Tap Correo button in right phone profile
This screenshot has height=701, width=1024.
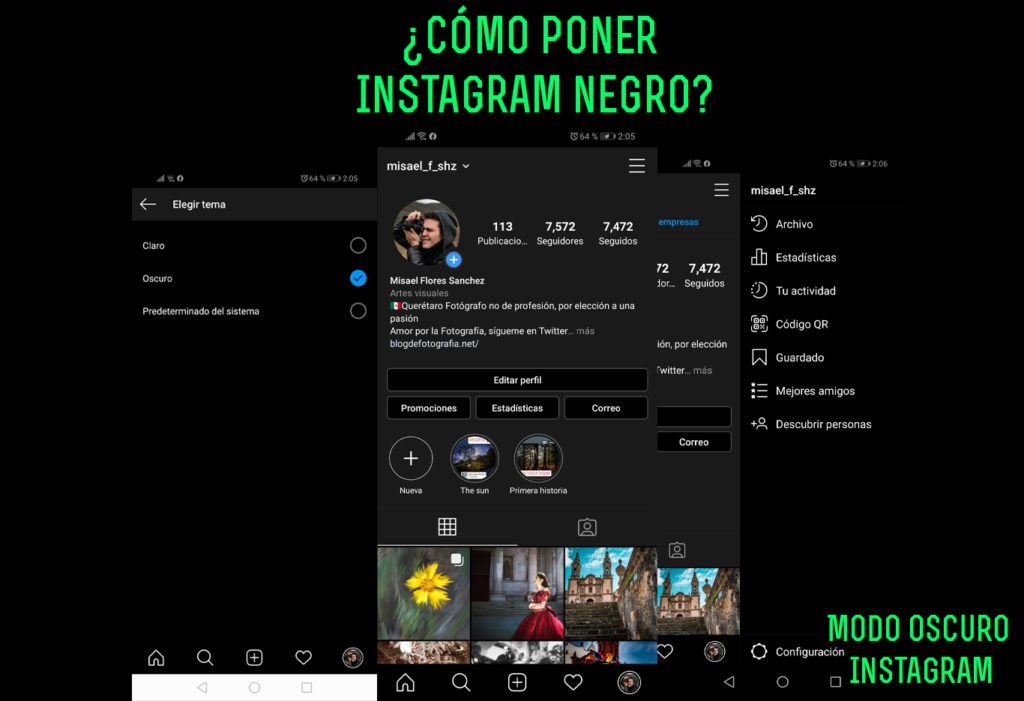coord(694,442)
